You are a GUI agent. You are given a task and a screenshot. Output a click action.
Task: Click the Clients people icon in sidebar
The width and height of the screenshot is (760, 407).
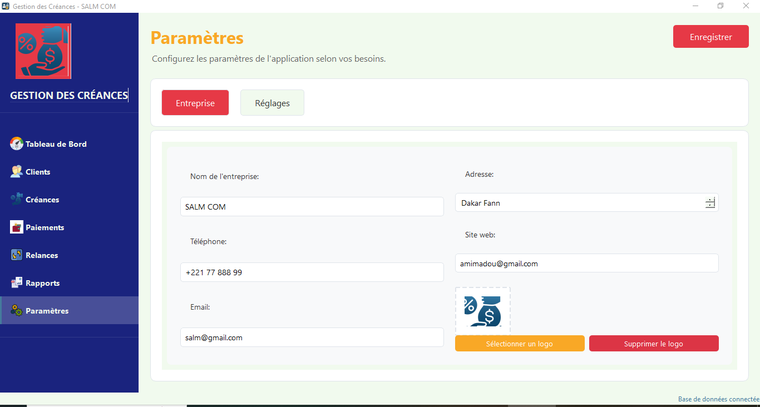(x=16, y=172)
